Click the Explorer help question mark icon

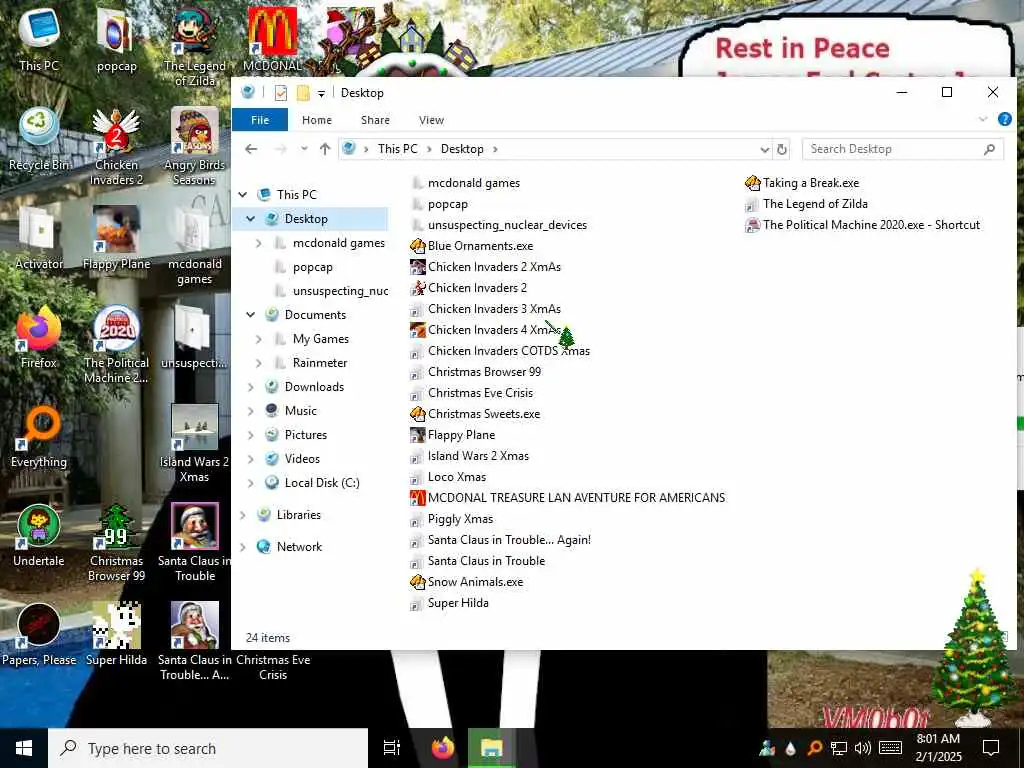[x=1004, y=119]
